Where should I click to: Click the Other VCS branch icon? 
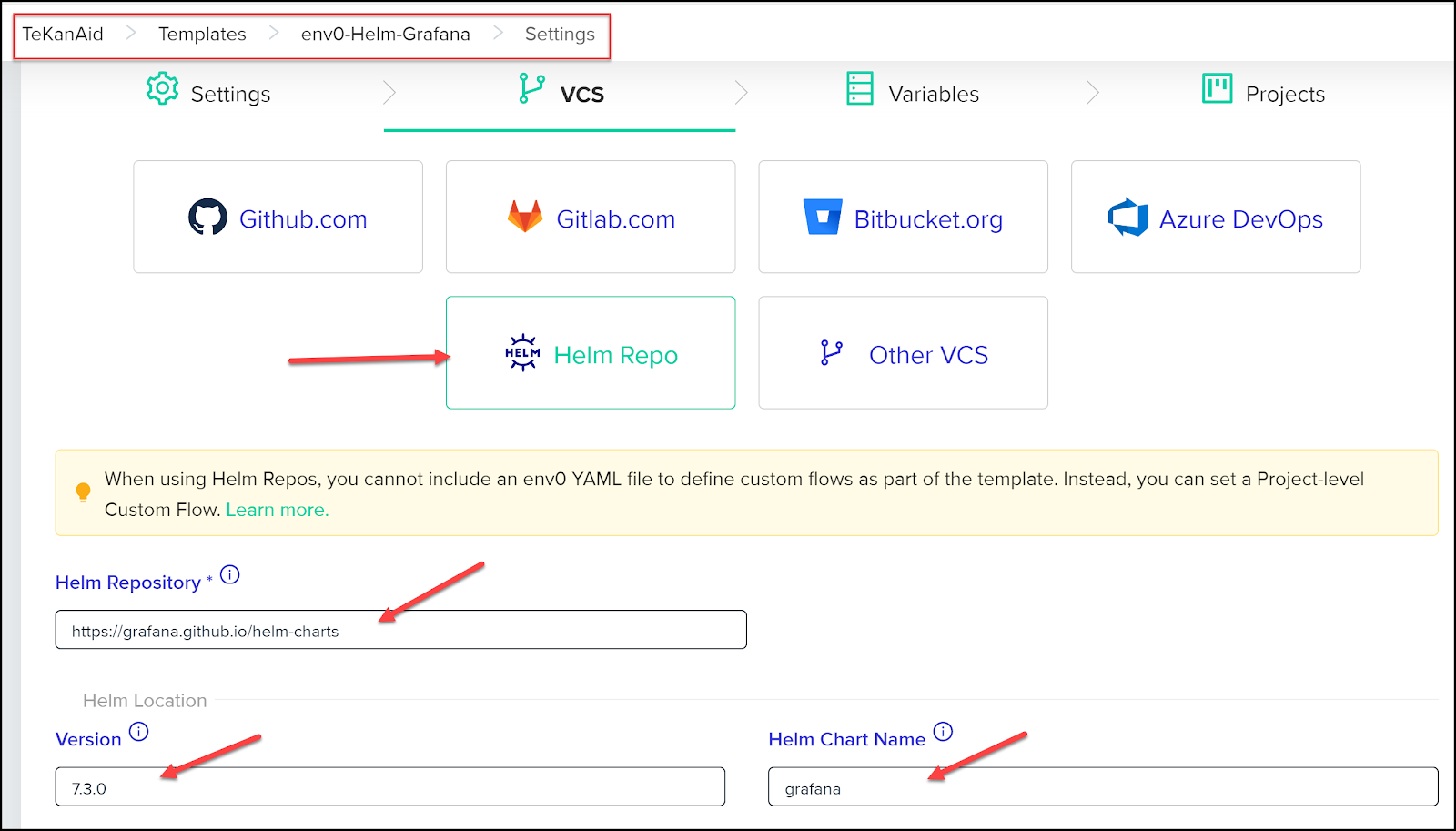click(832, 353)
